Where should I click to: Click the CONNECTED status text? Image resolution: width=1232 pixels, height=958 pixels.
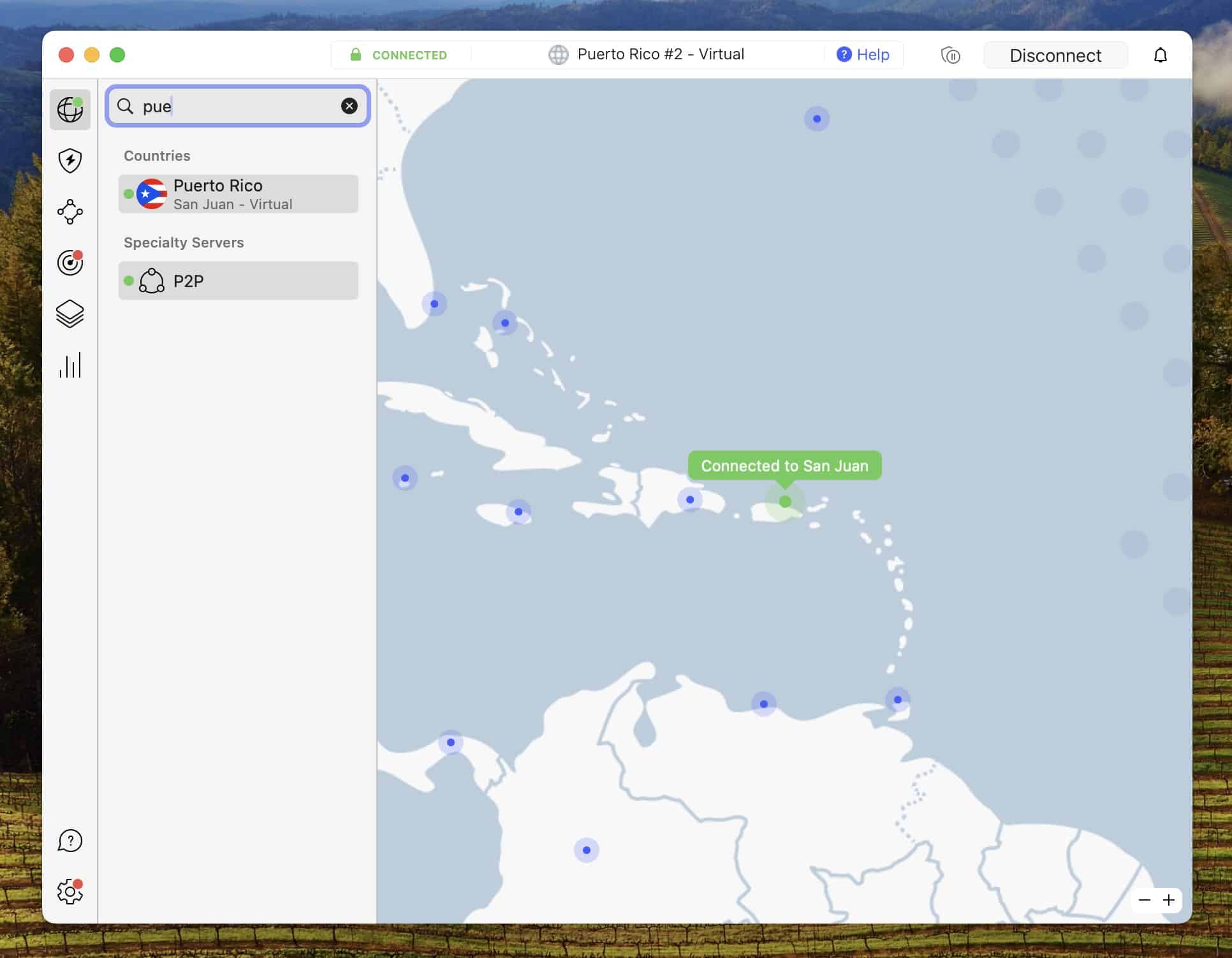[409, 55]
